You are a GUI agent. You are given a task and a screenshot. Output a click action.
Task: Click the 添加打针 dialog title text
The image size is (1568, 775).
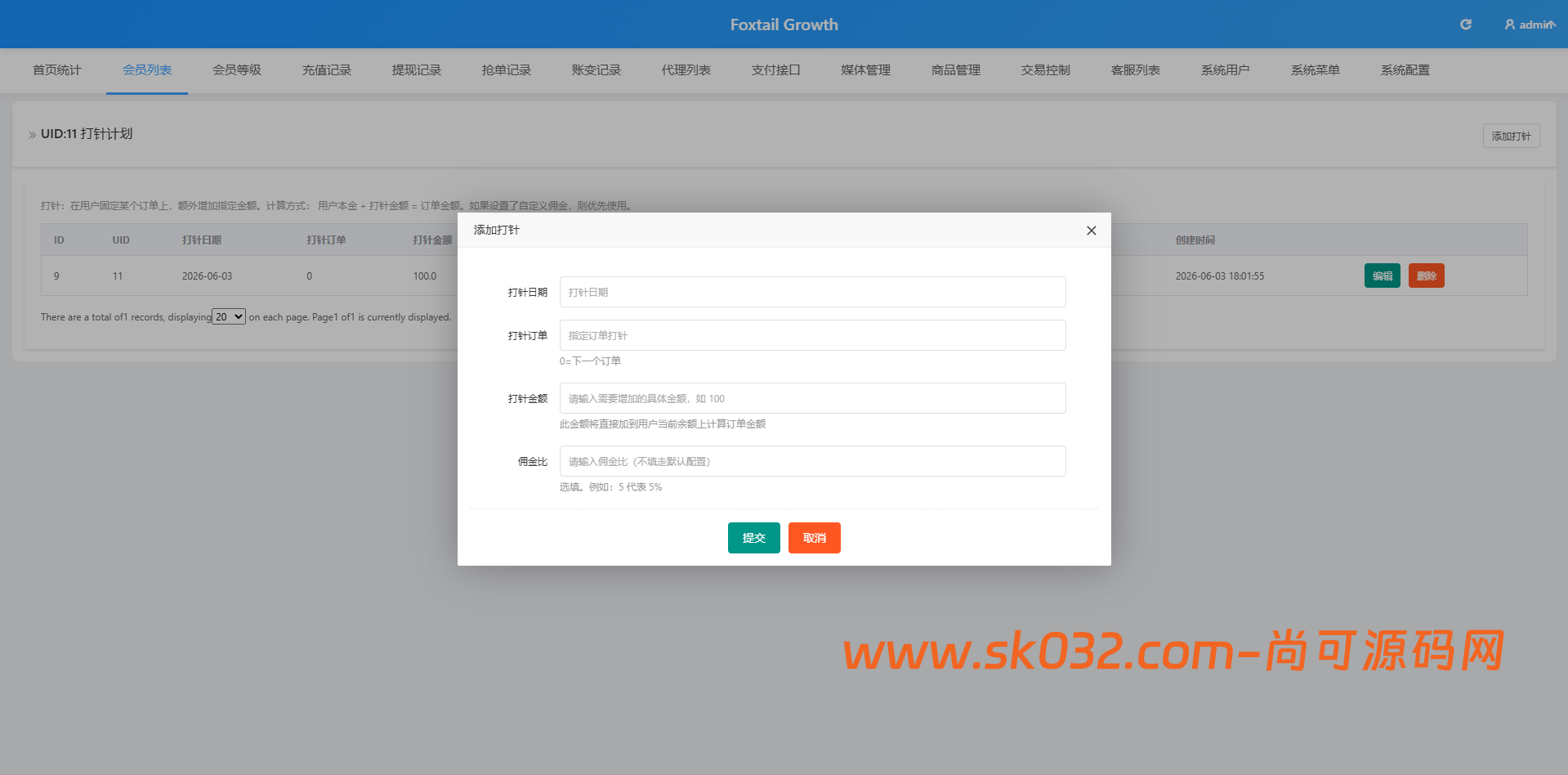pyautogui.click(x=496, y=231)
